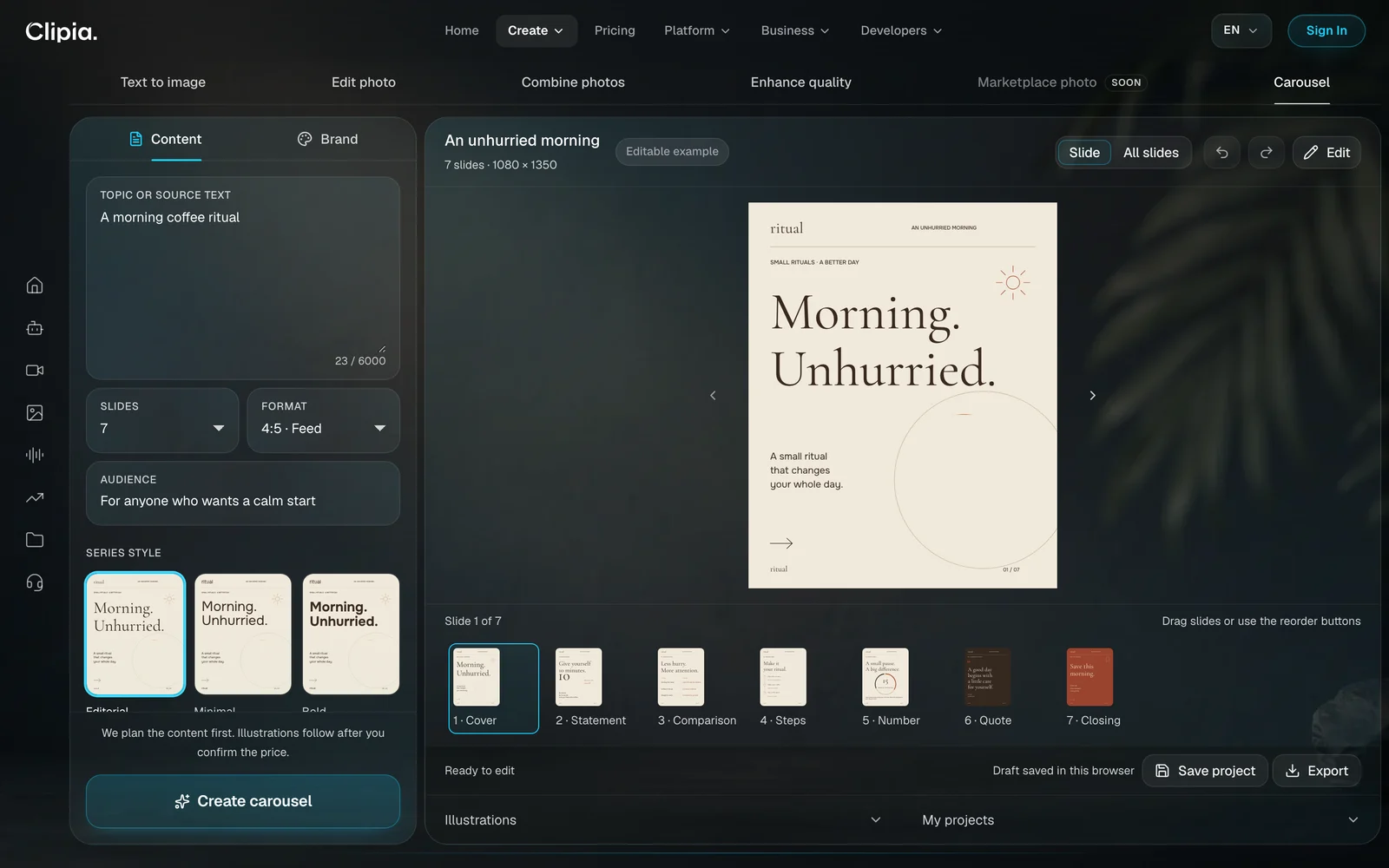The width and height of the screenshot is (1389, 868).
Task: Open the Marketplace photo tab
Action: (x=1061, y=82)
